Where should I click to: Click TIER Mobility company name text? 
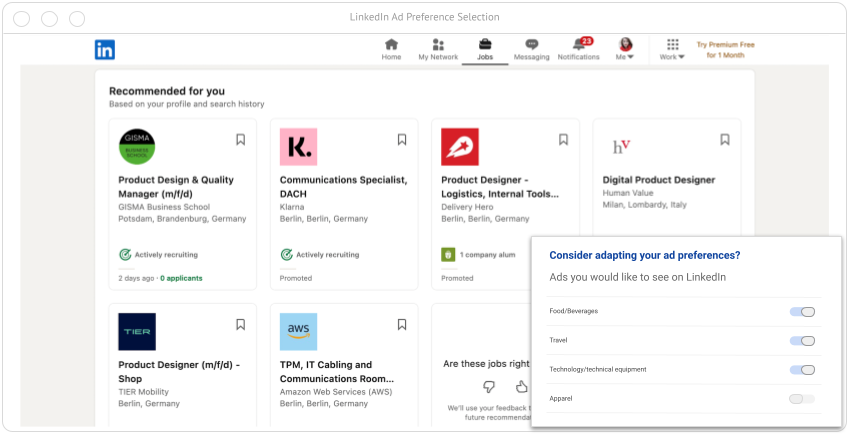[x=144, y=392]
